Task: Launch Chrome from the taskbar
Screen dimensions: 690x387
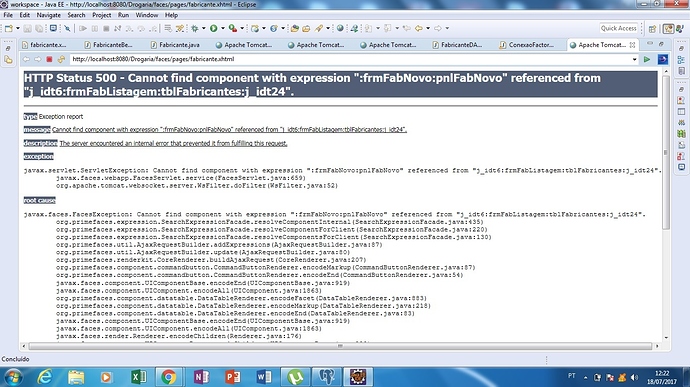Action: pos(168,377)
